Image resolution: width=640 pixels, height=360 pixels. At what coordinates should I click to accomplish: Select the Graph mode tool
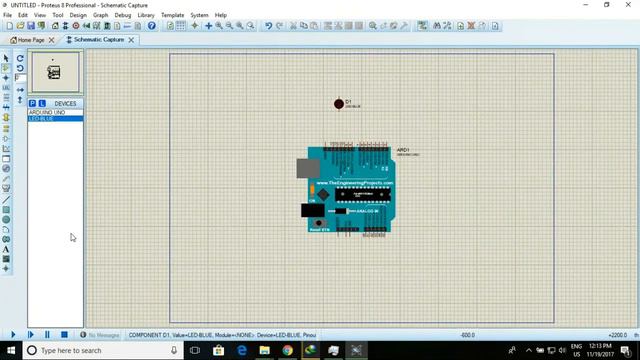pos(6,149)
